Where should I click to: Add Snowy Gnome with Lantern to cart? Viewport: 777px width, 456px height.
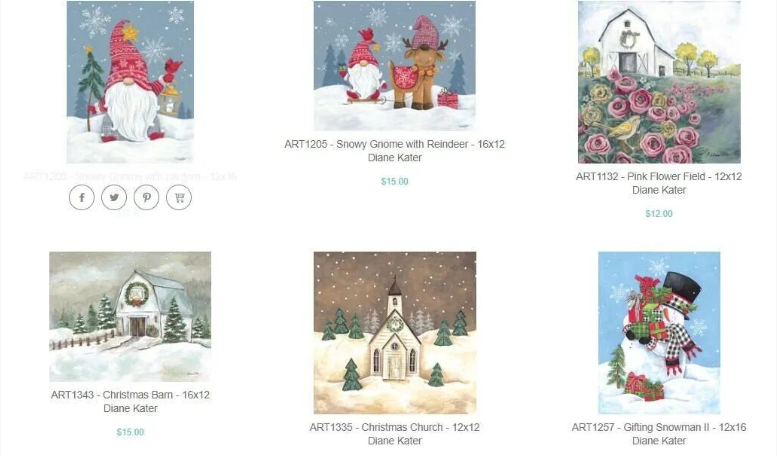pyautogui.click(x=179, y=197)
